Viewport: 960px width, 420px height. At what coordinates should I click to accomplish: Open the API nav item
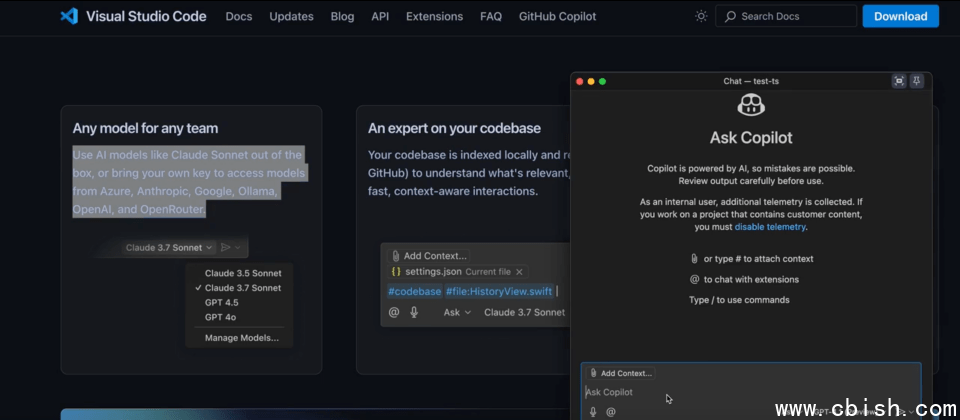380,17
